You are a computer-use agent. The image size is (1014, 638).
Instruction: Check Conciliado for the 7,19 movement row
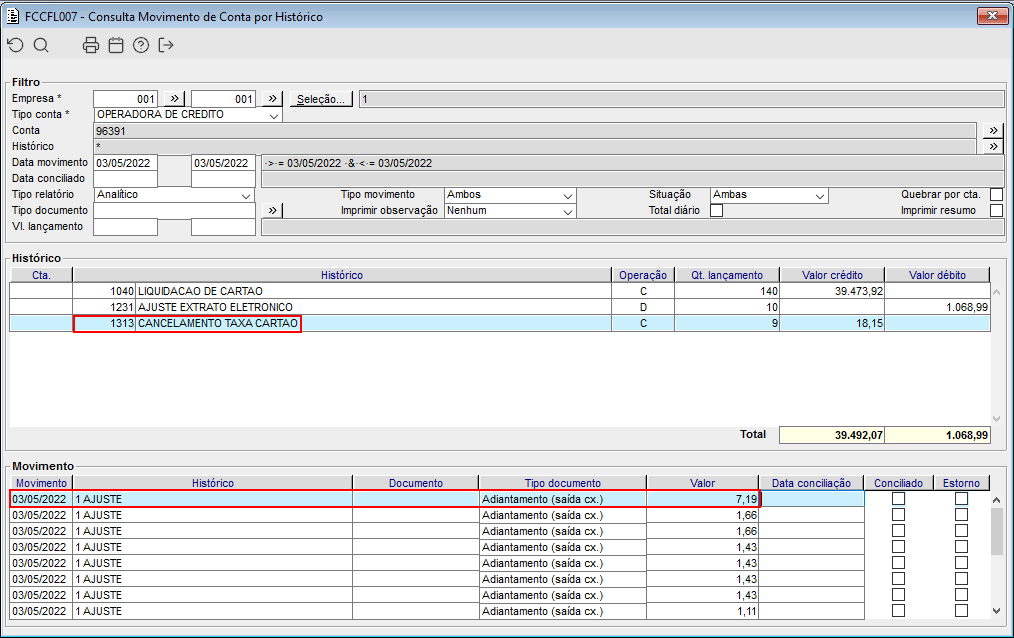898,498
